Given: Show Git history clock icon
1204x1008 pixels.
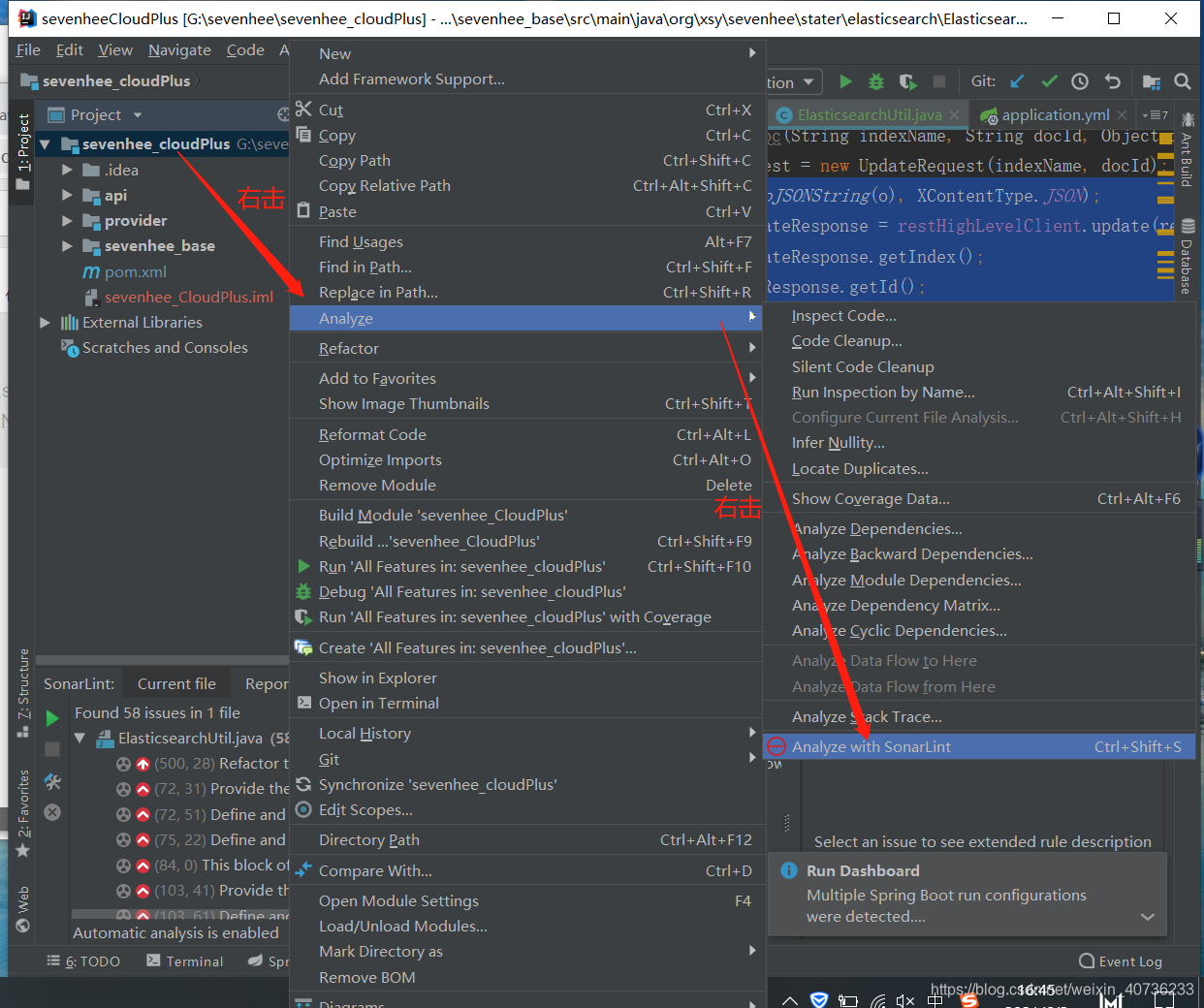Looking at the screenshot, I should click(x=1080, y=82).
